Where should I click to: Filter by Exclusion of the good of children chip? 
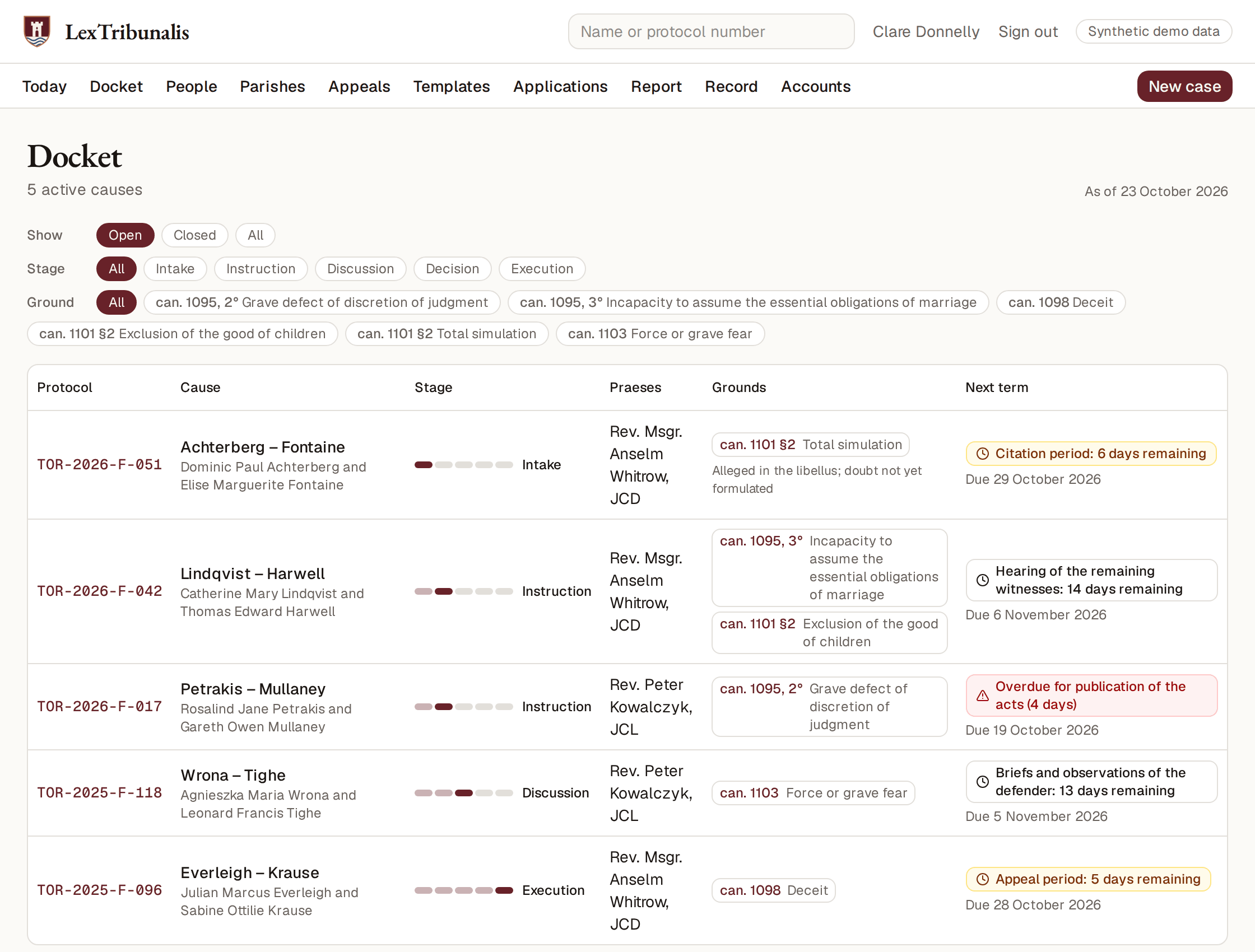(x=182, y=334)
